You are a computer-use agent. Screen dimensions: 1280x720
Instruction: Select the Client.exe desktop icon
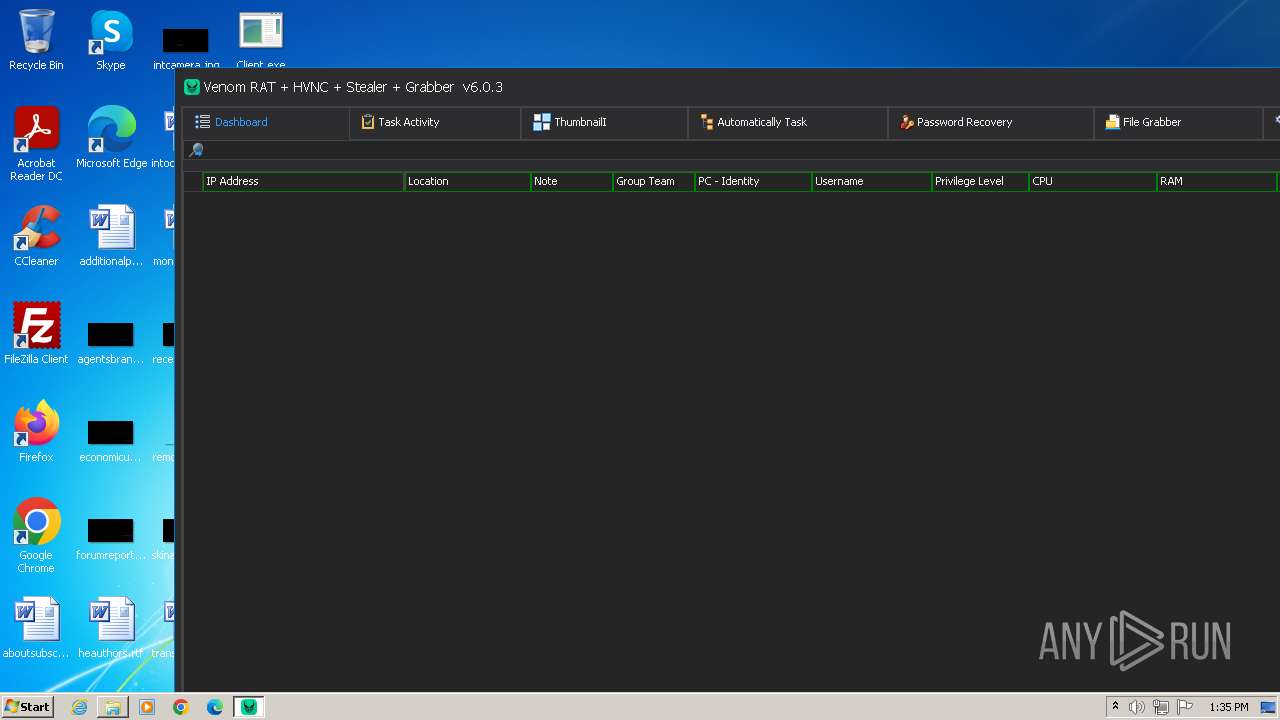(261, 40)
